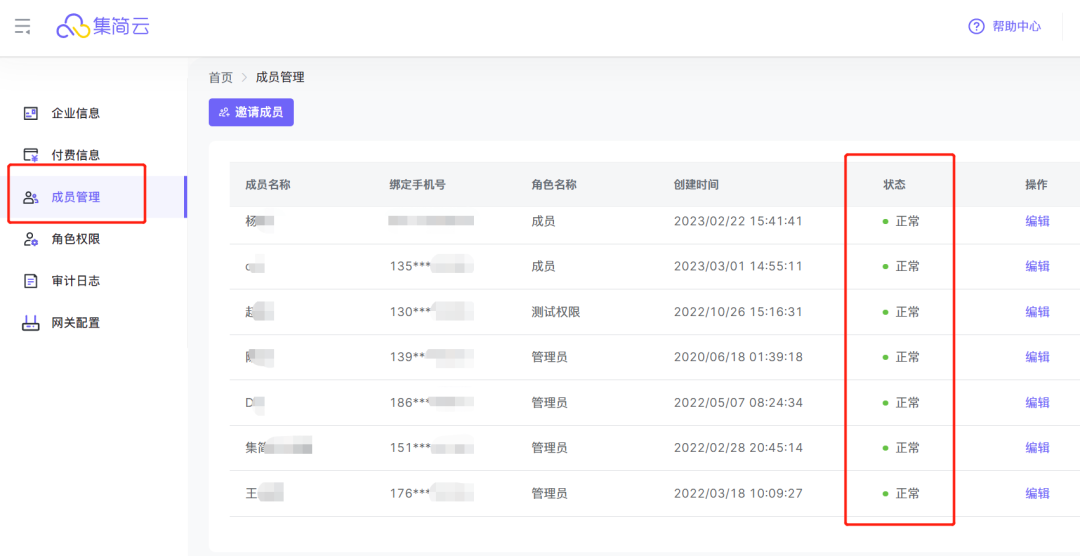1080x556 pixels.
Task: Click the 付费信息 sidebar icon
Action: [x=31, y=156]
